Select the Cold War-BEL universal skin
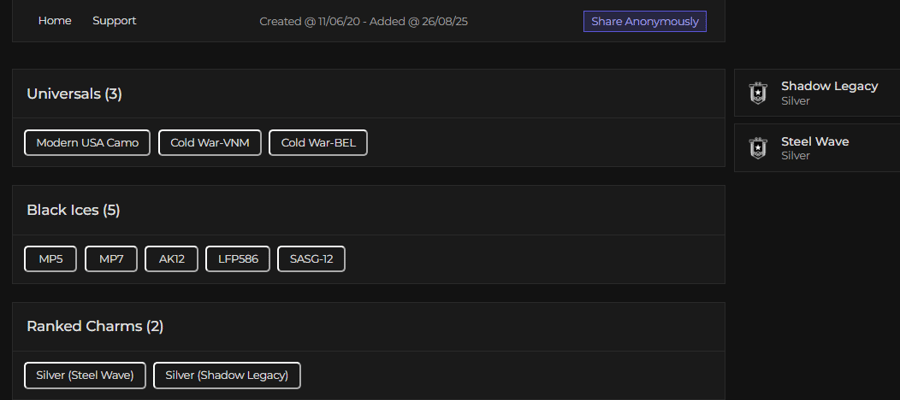 (318, 142)
